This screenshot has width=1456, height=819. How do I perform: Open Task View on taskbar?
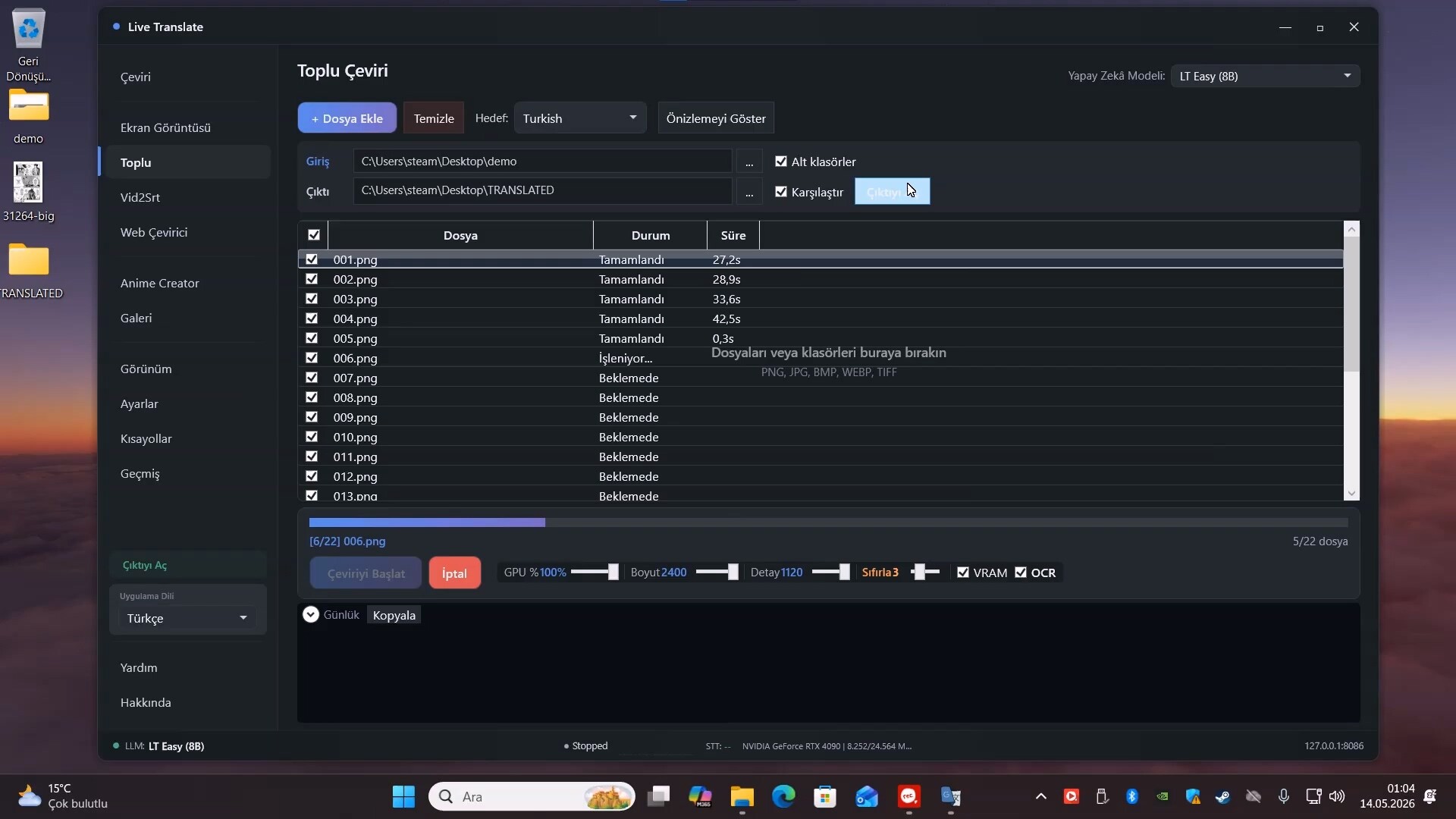click(x=658, y=796)
